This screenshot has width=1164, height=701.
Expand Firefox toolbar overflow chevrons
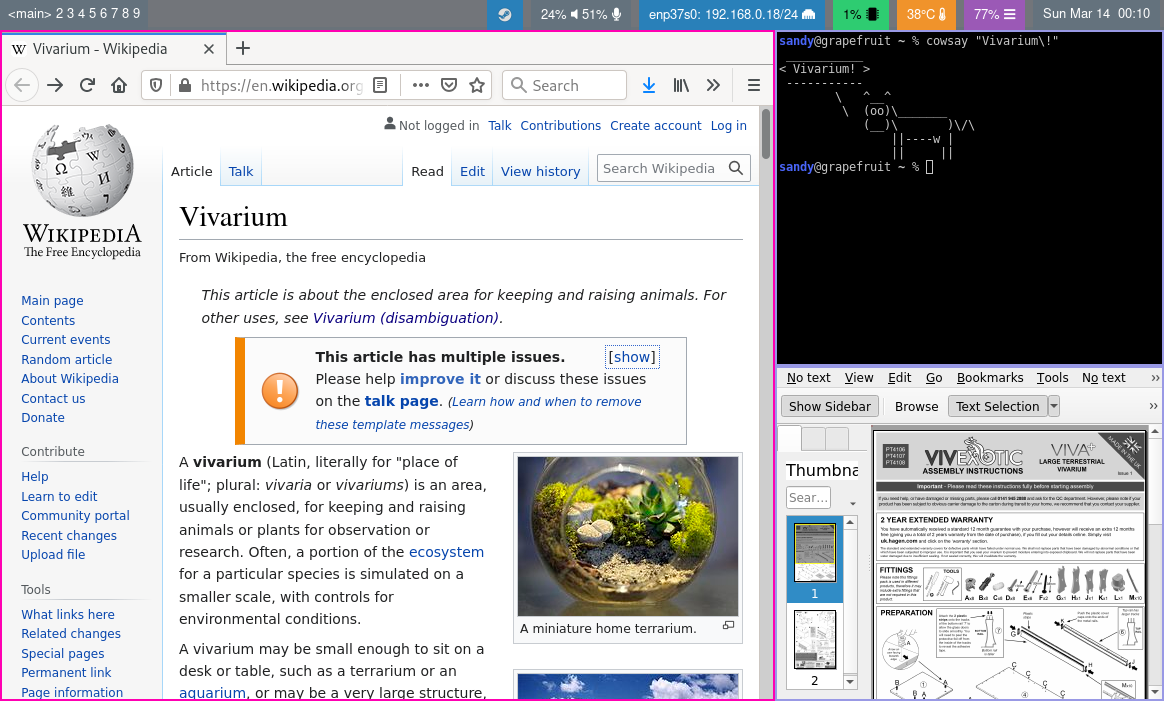[x=713, y=85]
